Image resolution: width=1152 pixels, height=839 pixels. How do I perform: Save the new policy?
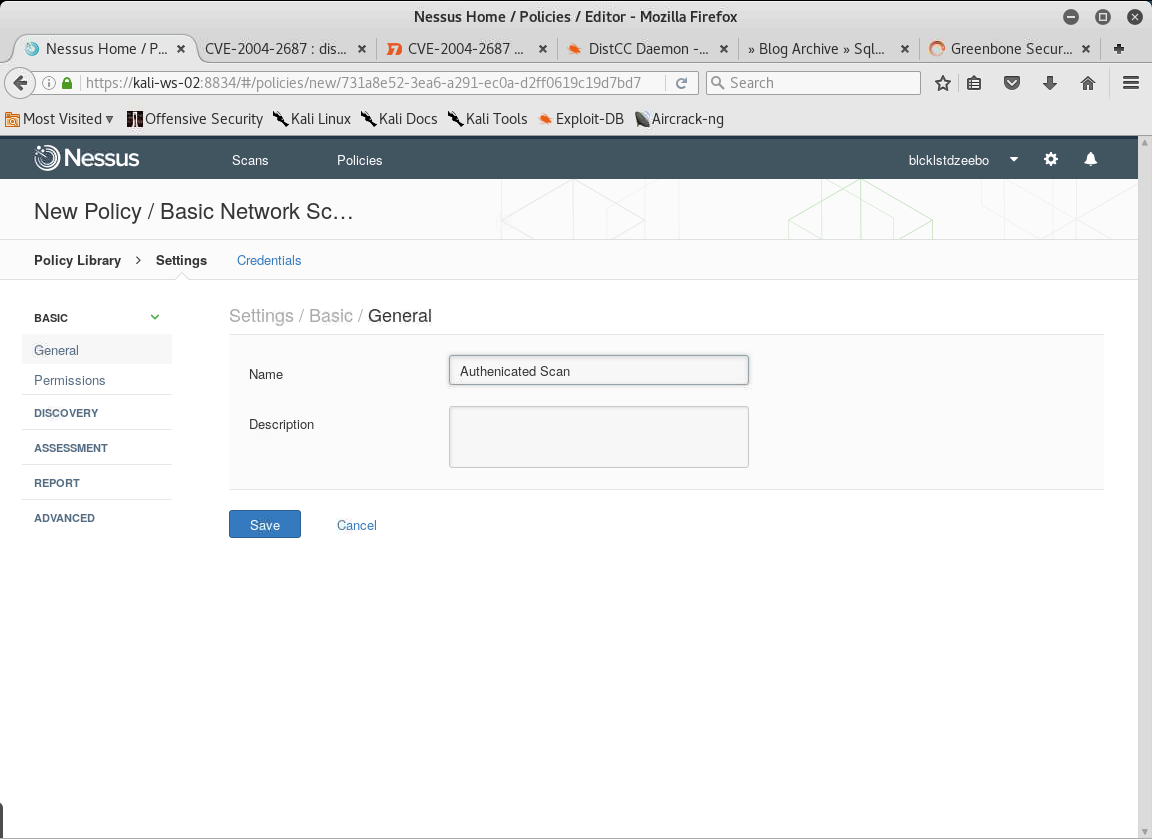coord(265,525)
